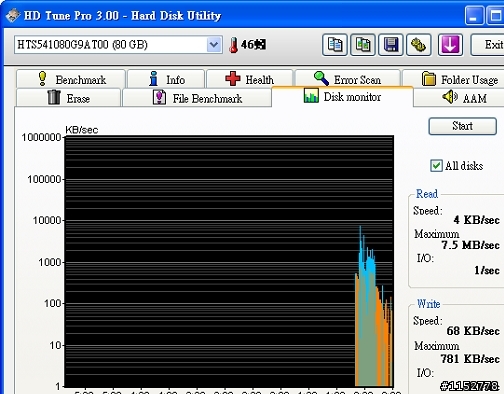504x394 pixels.
Task: Open the Health tab
Action: coord(250,79)
